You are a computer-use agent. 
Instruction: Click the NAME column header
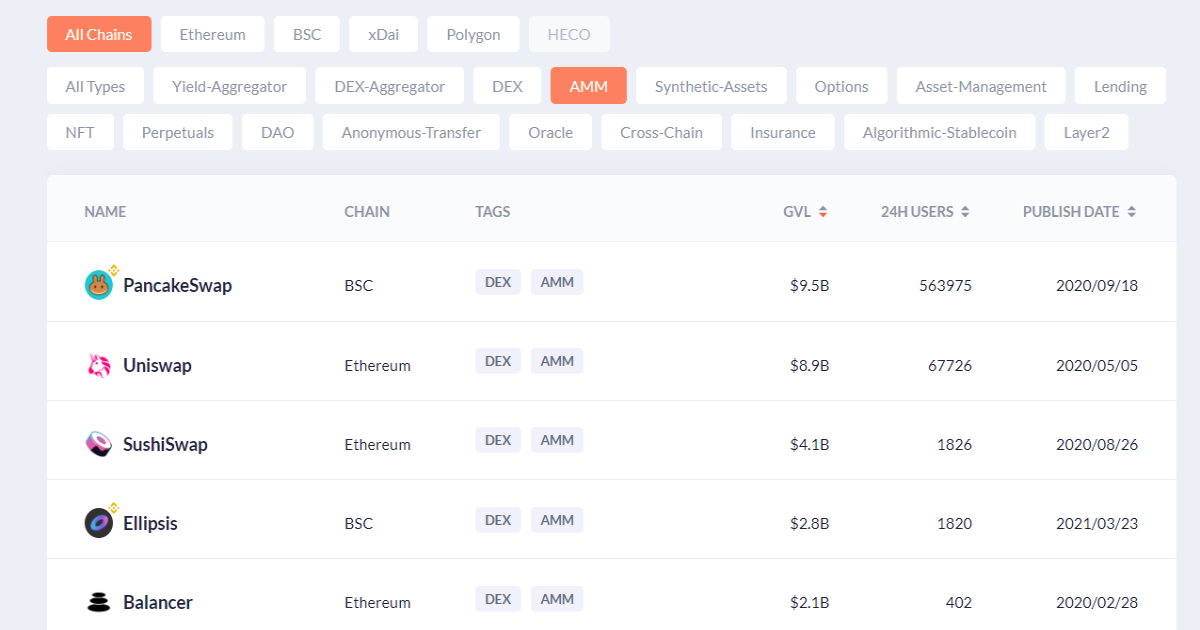click(x=105, y=212)
